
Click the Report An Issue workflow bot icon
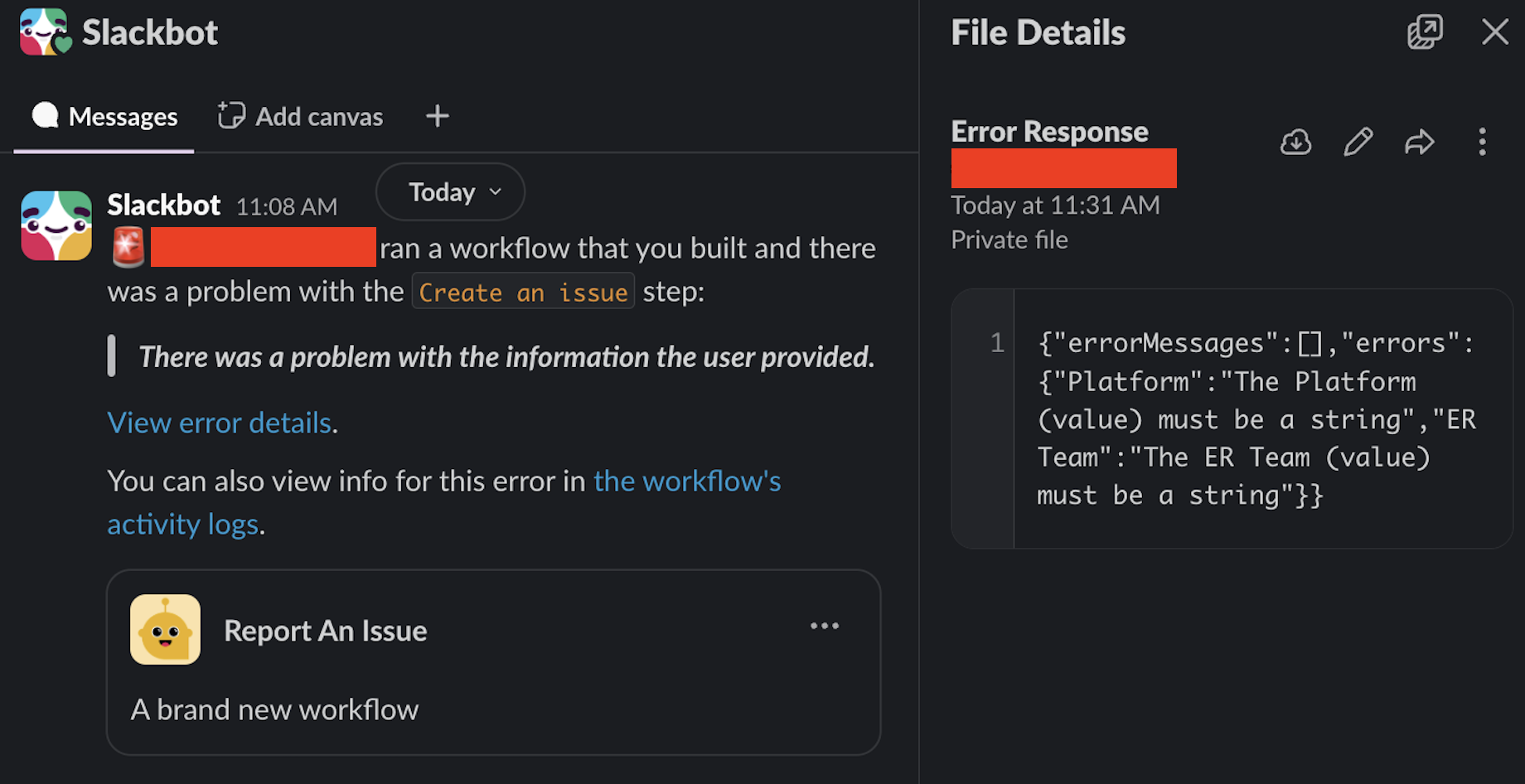click(x=165, y=630)
